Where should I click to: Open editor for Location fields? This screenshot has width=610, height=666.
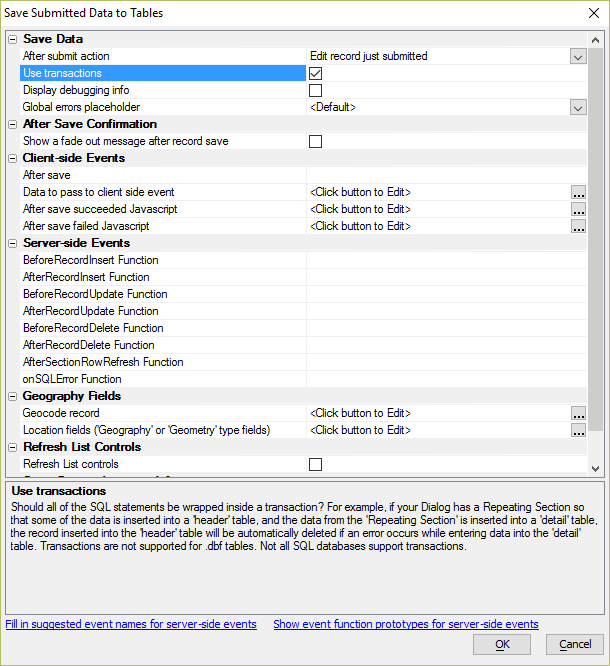578,430
